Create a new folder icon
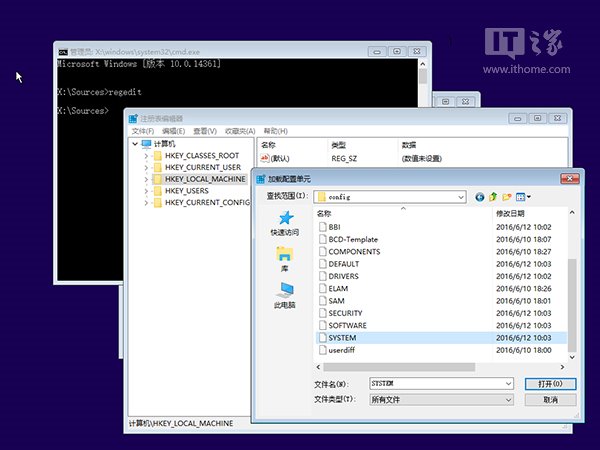 tap(507, 197)
